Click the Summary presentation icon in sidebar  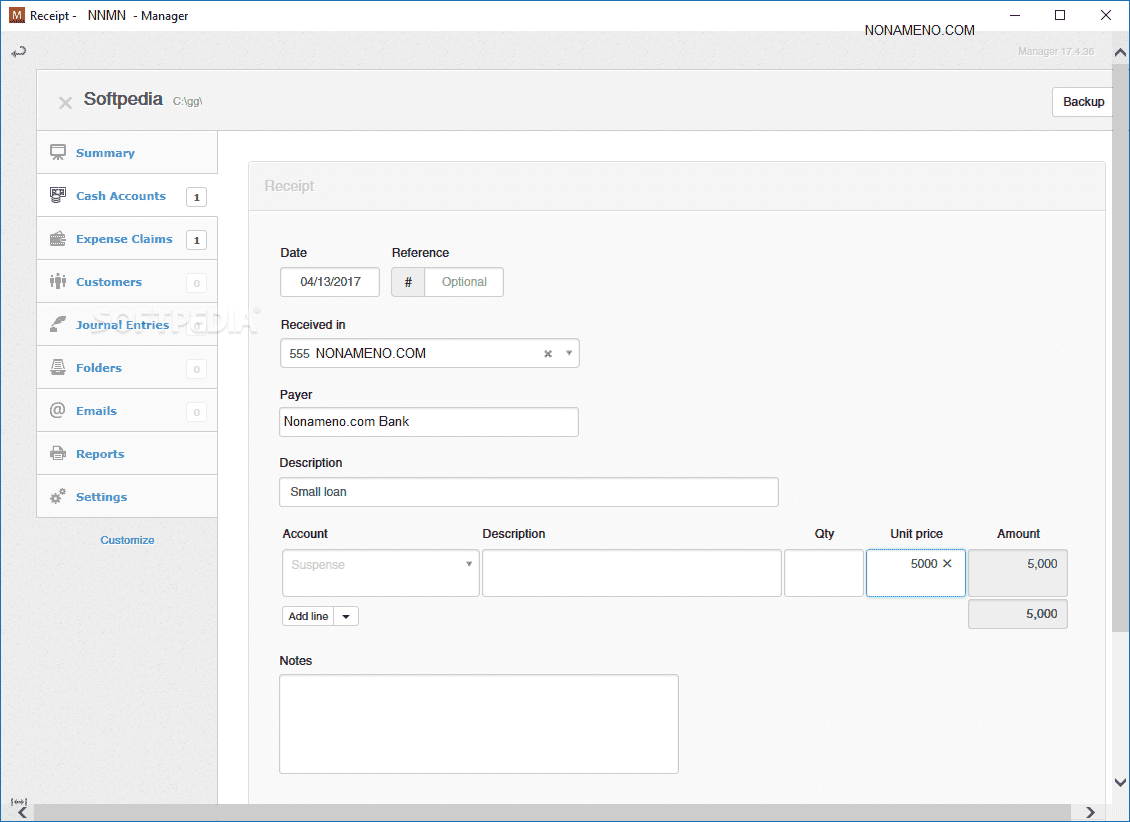click(x=58, y=153)
